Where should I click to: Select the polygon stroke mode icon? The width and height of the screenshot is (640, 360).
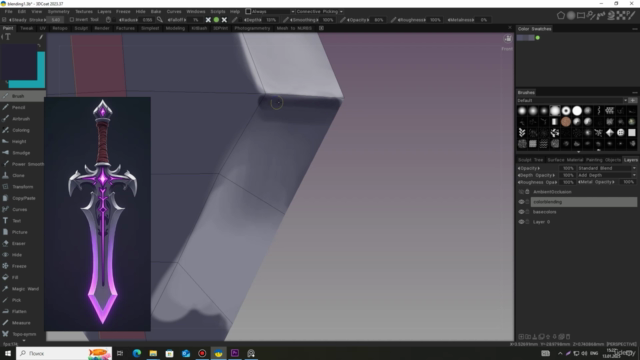pyautogui.click(x=561, y=16)
